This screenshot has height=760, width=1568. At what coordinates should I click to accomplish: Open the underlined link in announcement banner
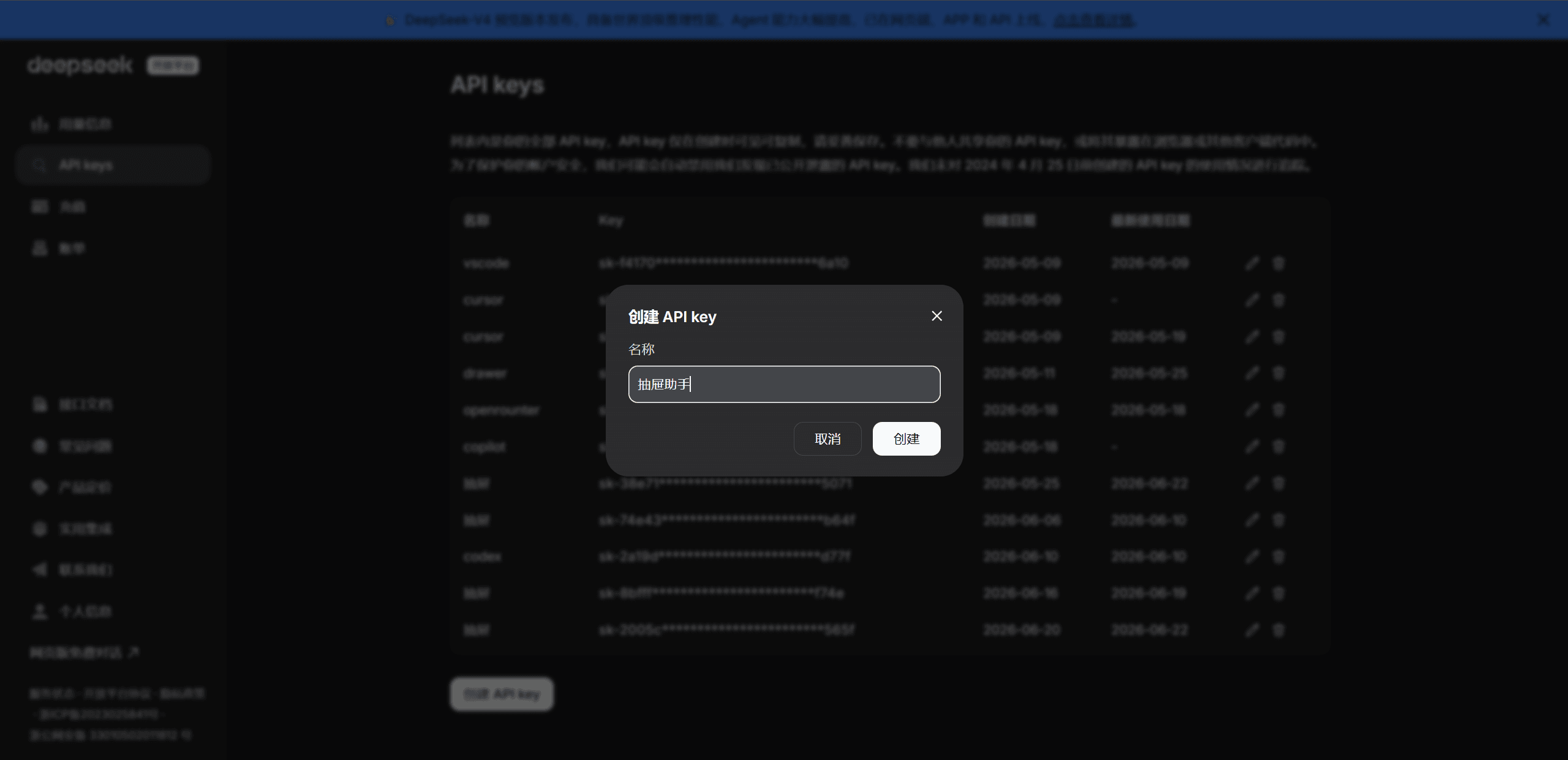[x=1094, y=20]
